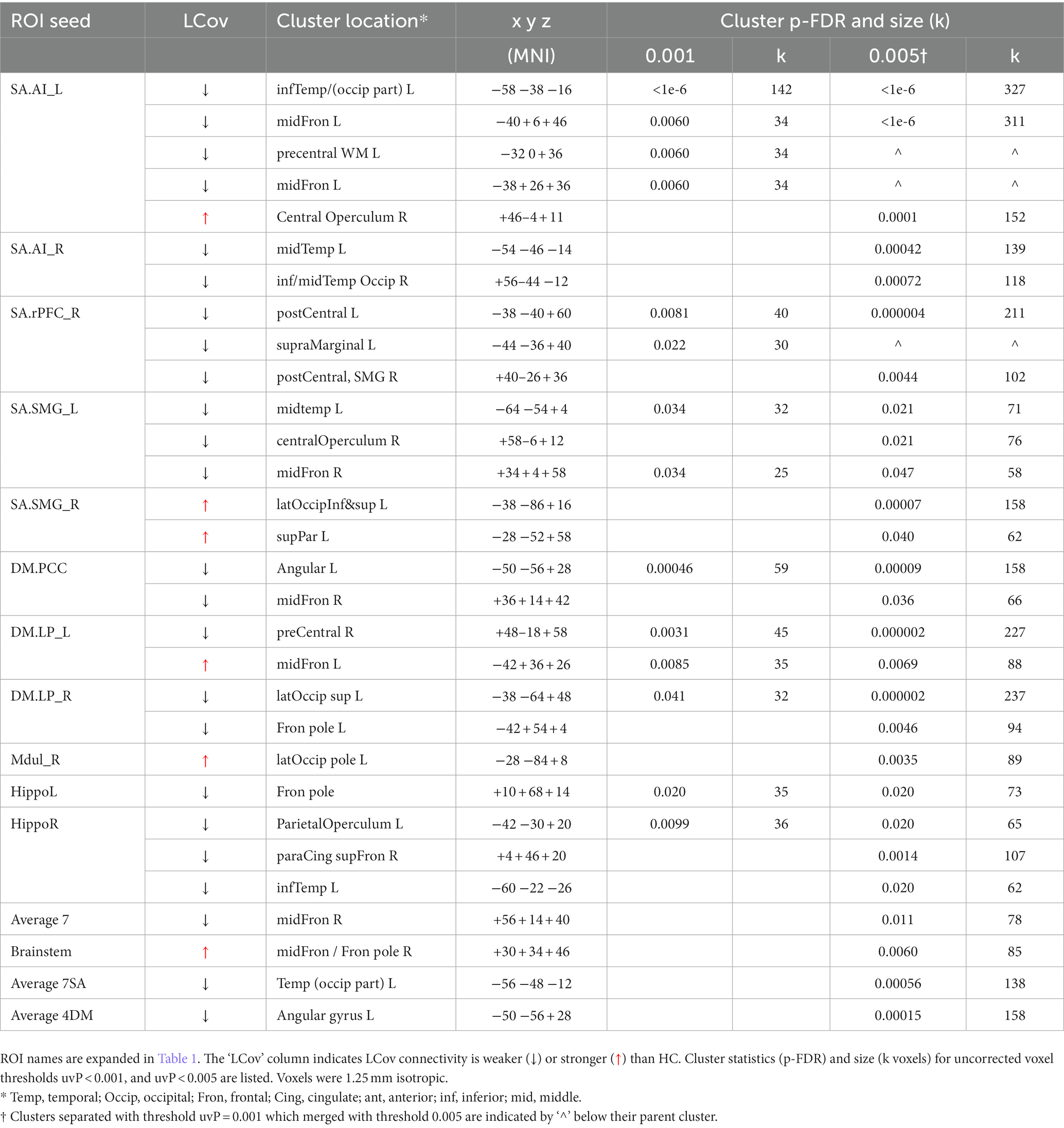Click the inf/midTemp Occip R cell
1064x1128 pixels.
343,281
